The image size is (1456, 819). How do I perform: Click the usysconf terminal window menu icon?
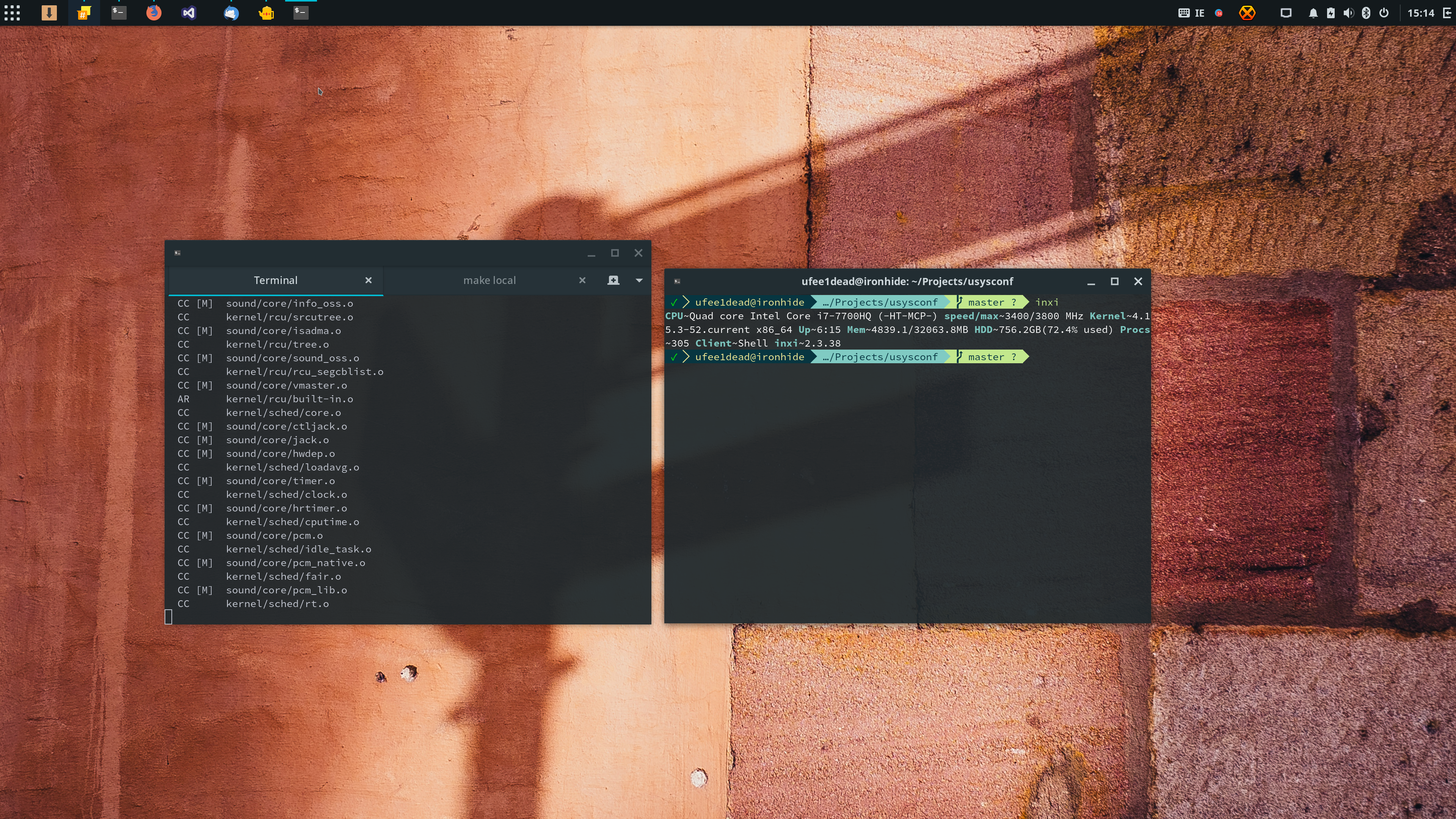[x=677, y=281]
